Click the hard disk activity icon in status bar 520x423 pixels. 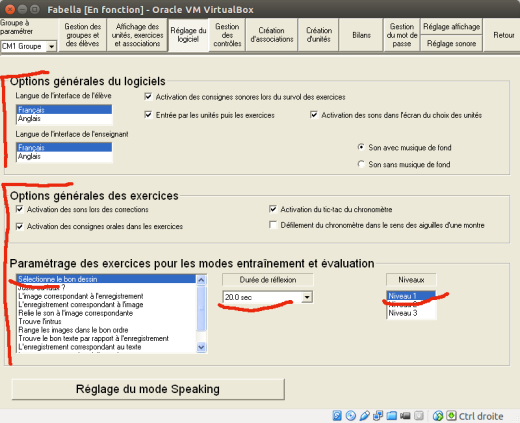tap(337, 415)
